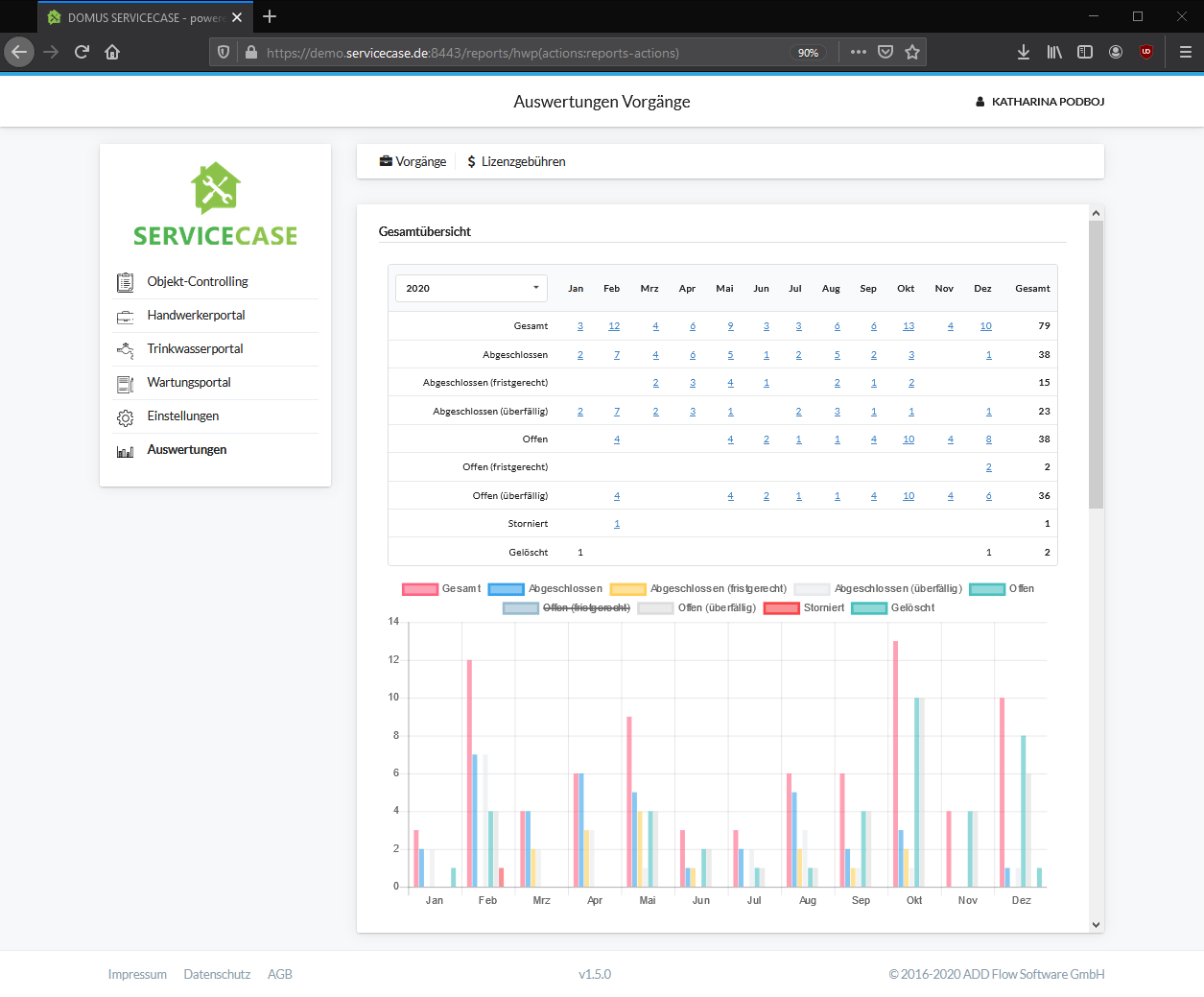Toggle Offen series in chart legend
The image size is (1204, 997).
(1002, 589)
